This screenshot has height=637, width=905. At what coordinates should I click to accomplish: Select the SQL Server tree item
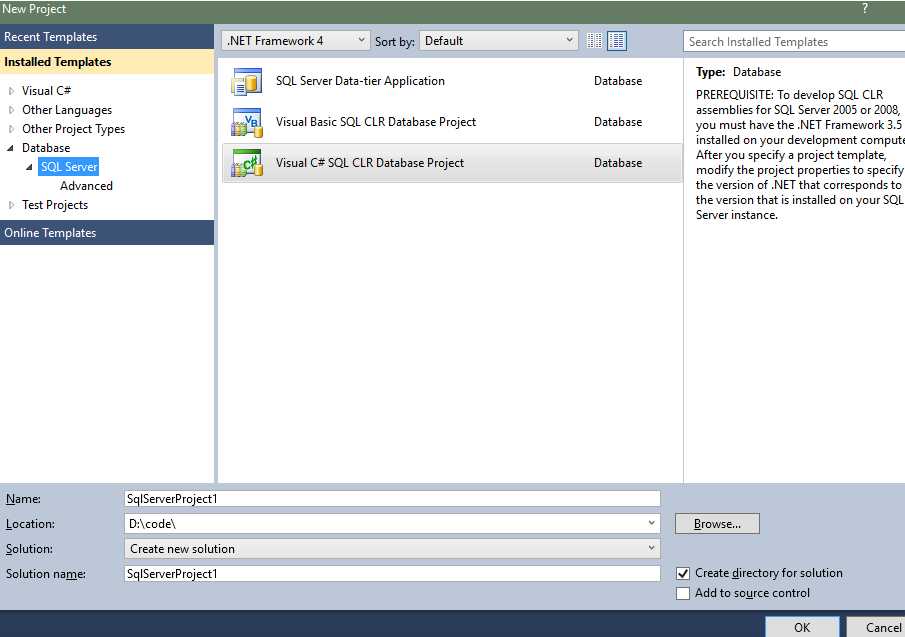[x=69, y=167]
